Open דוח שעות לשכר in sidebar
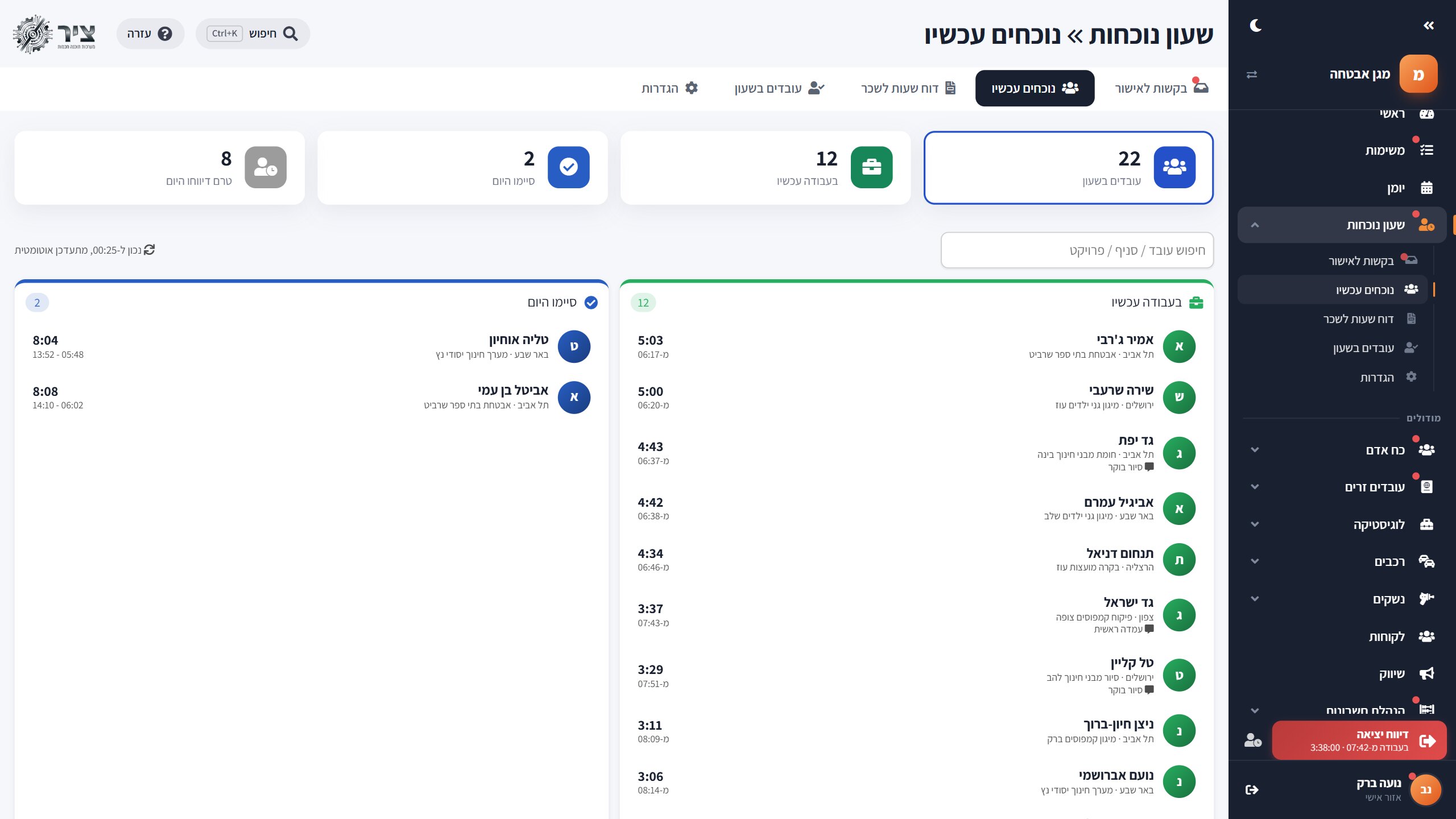Screen dimensions: 1456x819 tap(1358, 318)
